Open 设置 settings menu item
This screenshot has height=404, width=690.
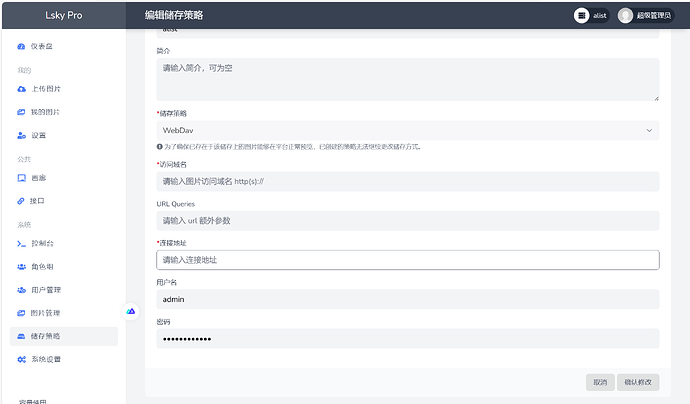[64, 136]
